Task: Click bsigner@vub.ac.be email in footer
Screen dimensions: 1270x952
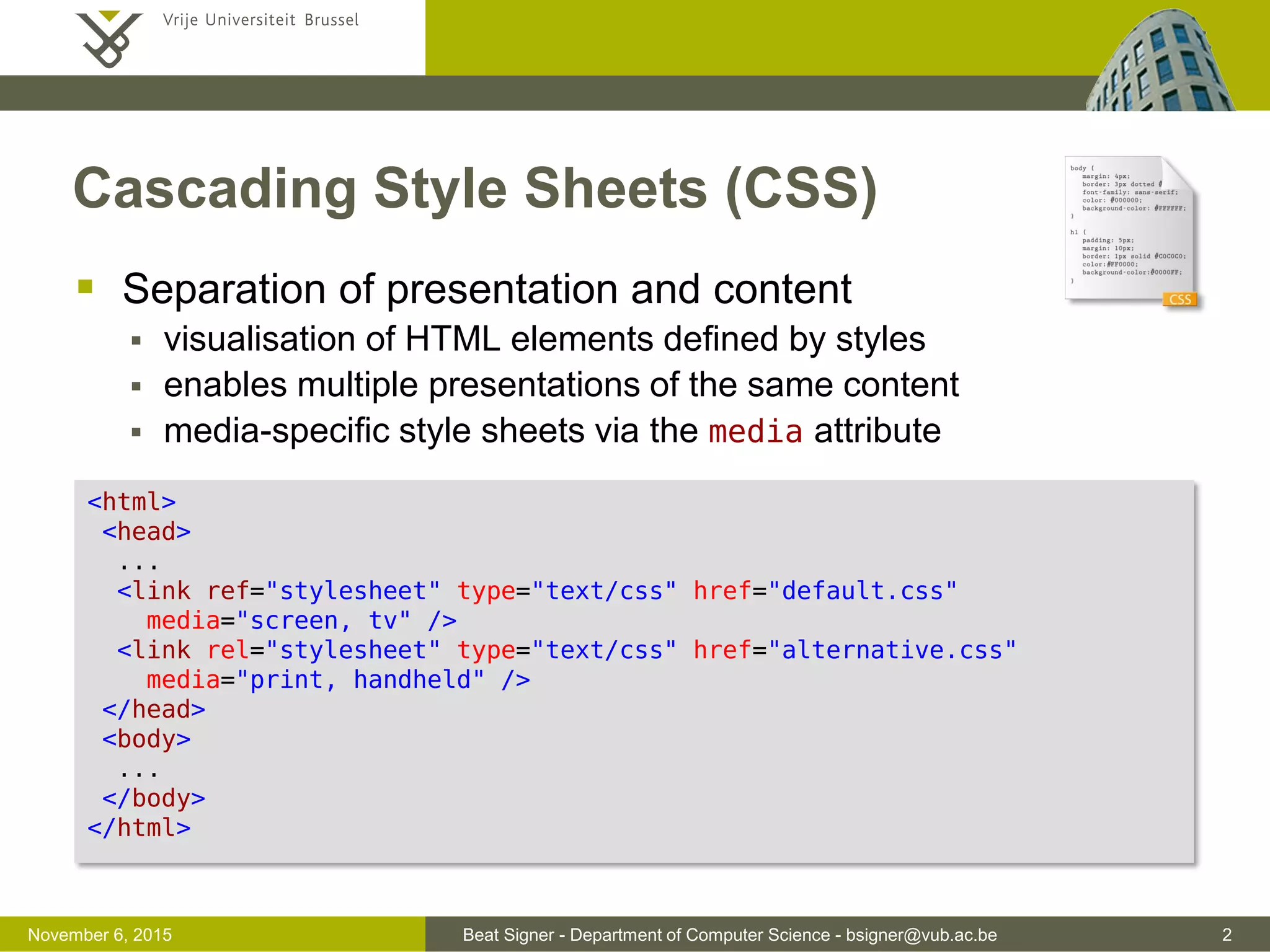Action: pyautogui.click(x=921, y=935)
